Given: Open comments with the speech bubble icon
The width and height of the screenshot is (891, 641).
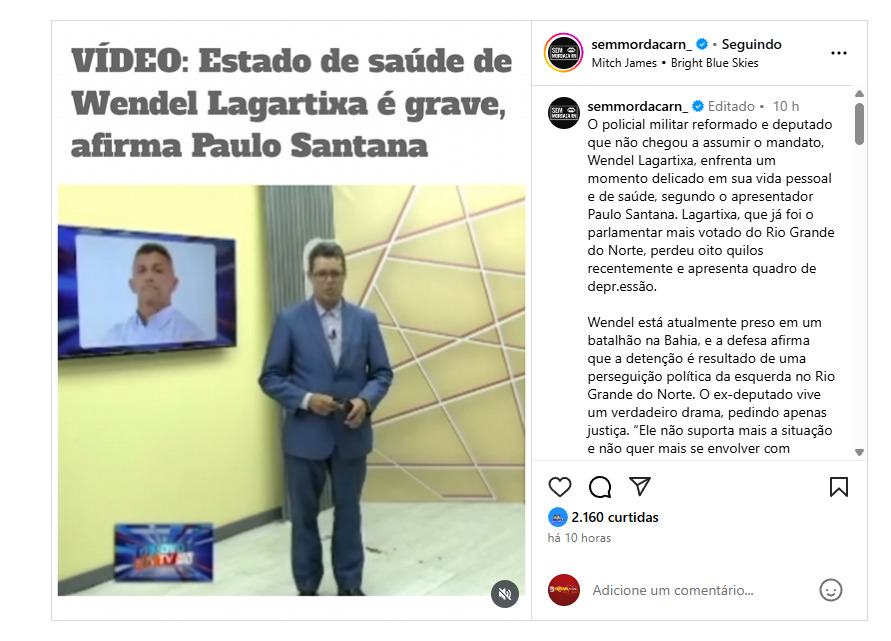Looking at the screenshot, I should (600, 487).
